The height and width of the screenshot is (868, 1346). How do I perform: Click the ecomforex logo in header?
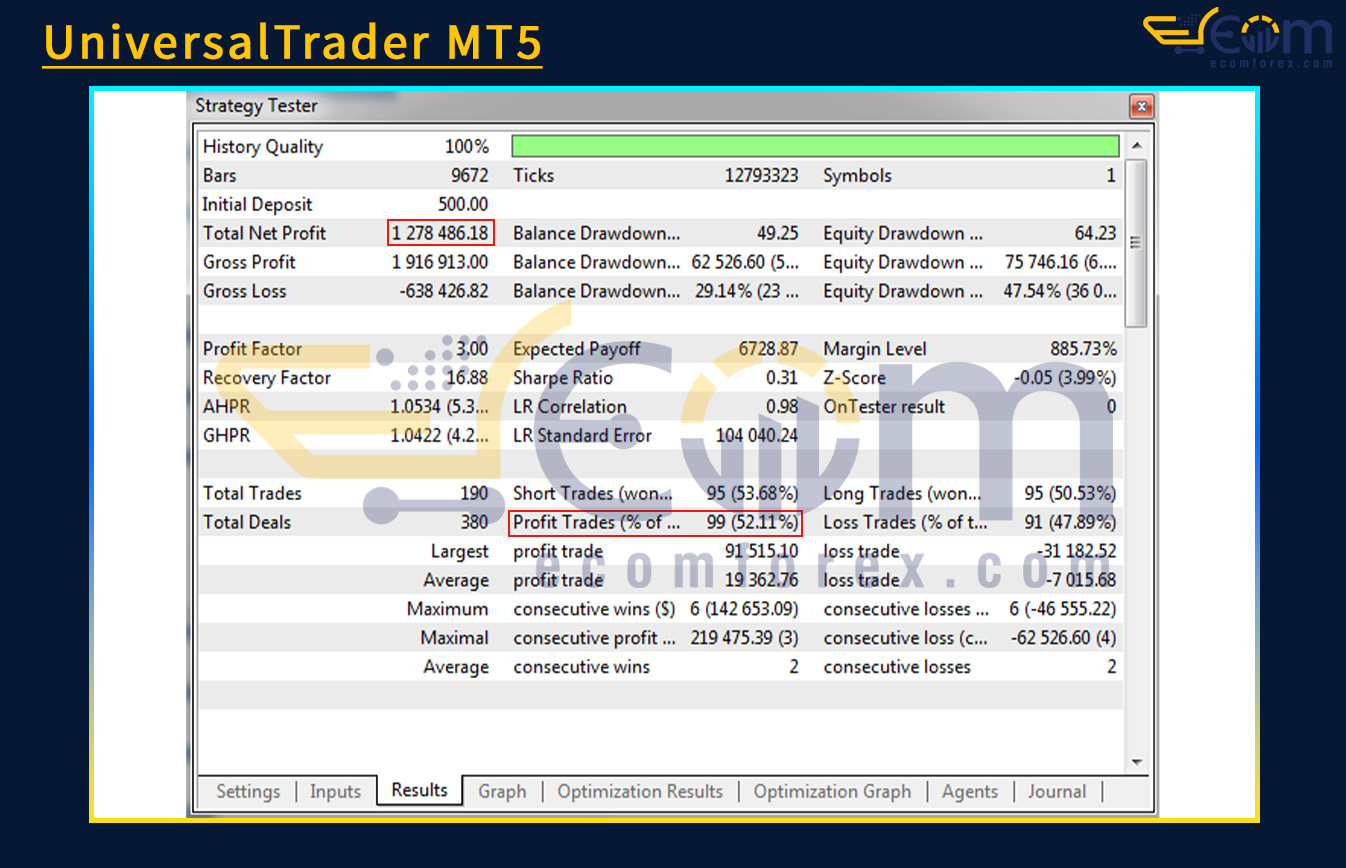(1238, 38)
